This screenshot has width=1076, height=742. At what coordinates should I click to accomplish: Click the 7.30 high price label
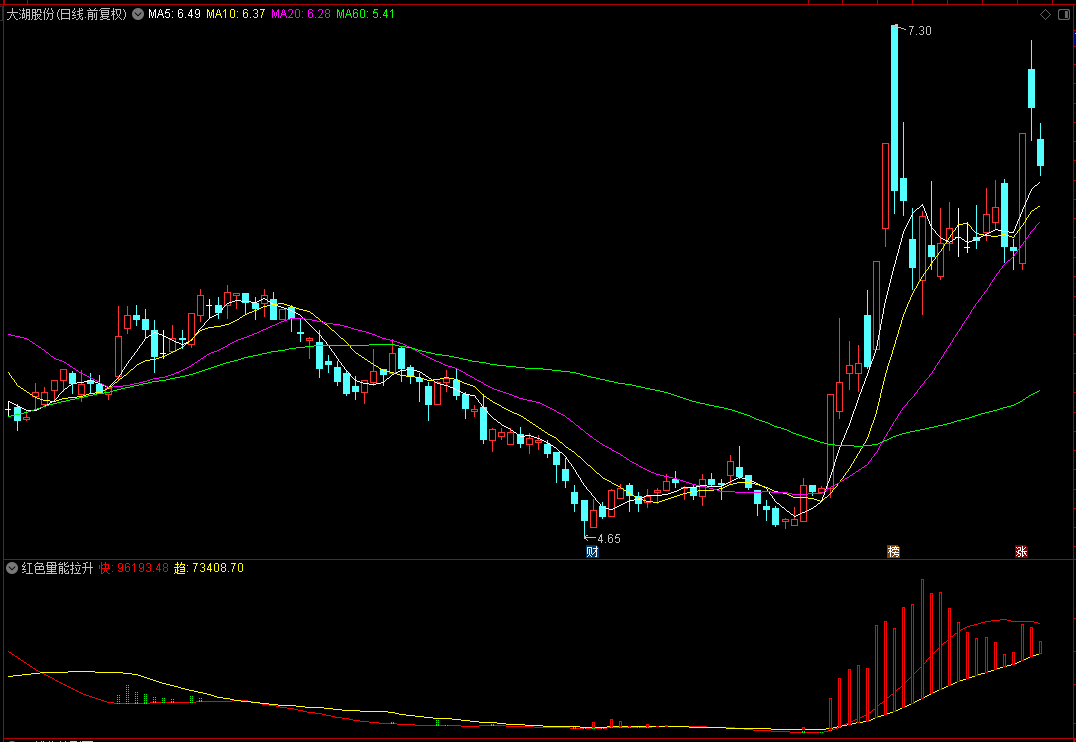[920, 31]
